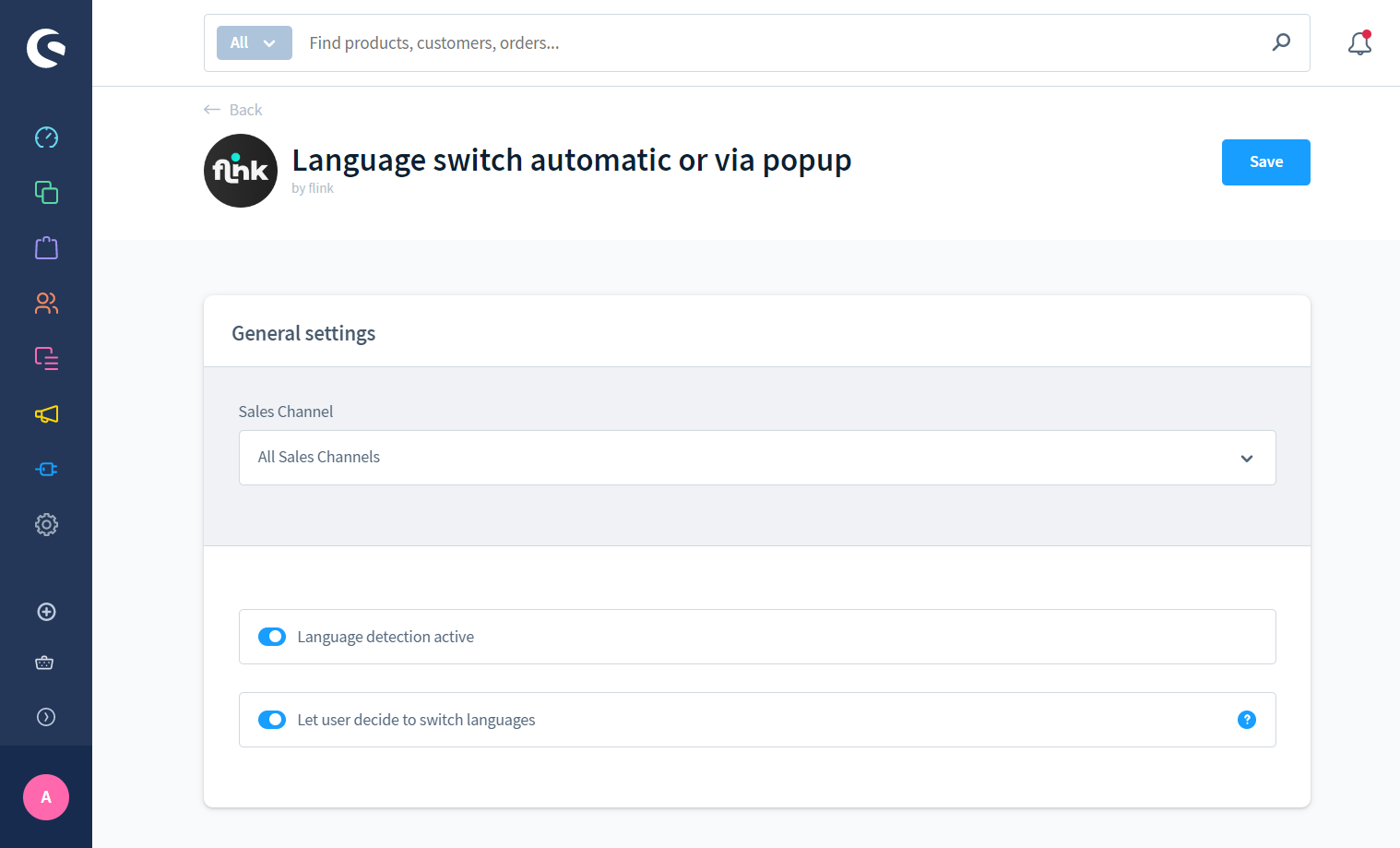Viewport: 1400px width, 848px height.
Task: Click the Sales Channel chevron arrow
Action: pyautogui.click(x=1247, y=459)
